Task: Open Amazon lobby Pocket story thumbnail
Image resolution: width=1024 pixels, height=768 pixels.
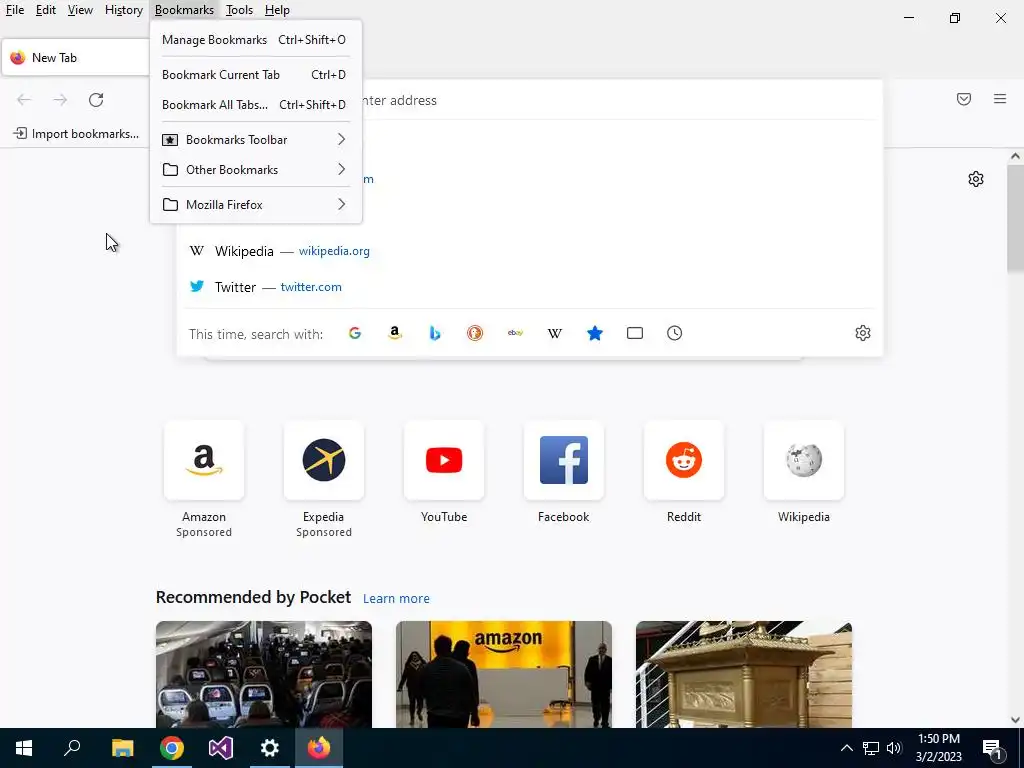Action: pos(504,674)
